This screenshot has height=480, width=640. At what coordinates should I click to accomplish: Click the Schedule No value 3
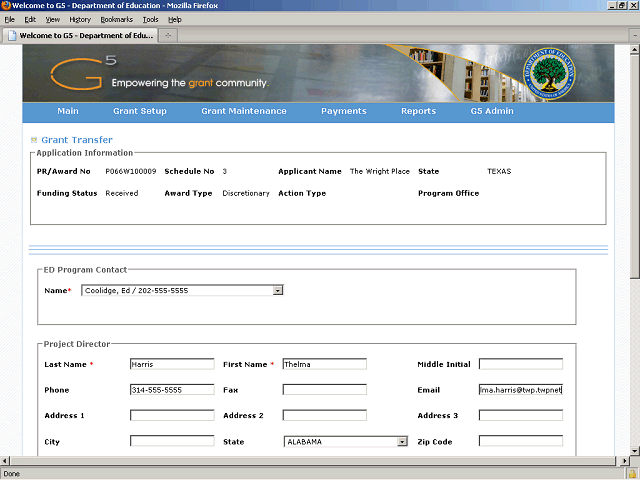pyautogui.click(x=224, y=171)
